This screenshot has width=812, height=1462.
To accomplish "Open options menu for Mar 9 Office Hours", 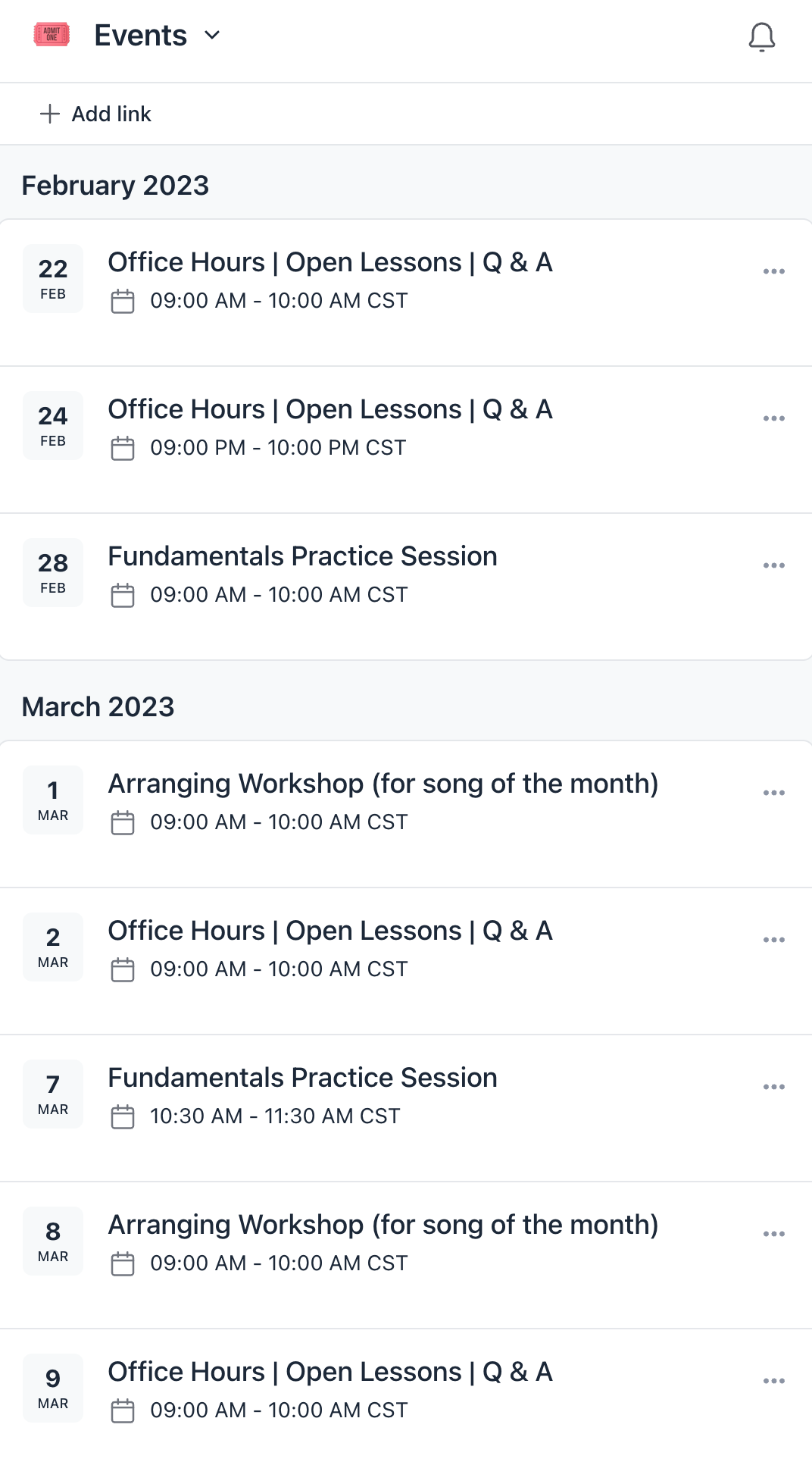I will click(x=773, y=1381).
